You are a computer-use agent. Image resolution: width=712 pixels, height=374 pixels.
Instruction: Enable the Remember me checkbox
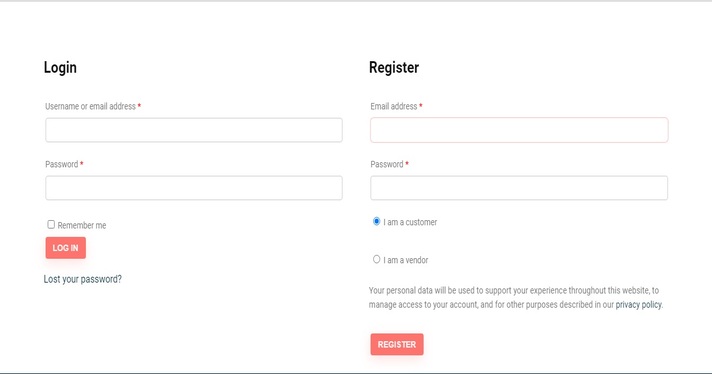(51, 225)
